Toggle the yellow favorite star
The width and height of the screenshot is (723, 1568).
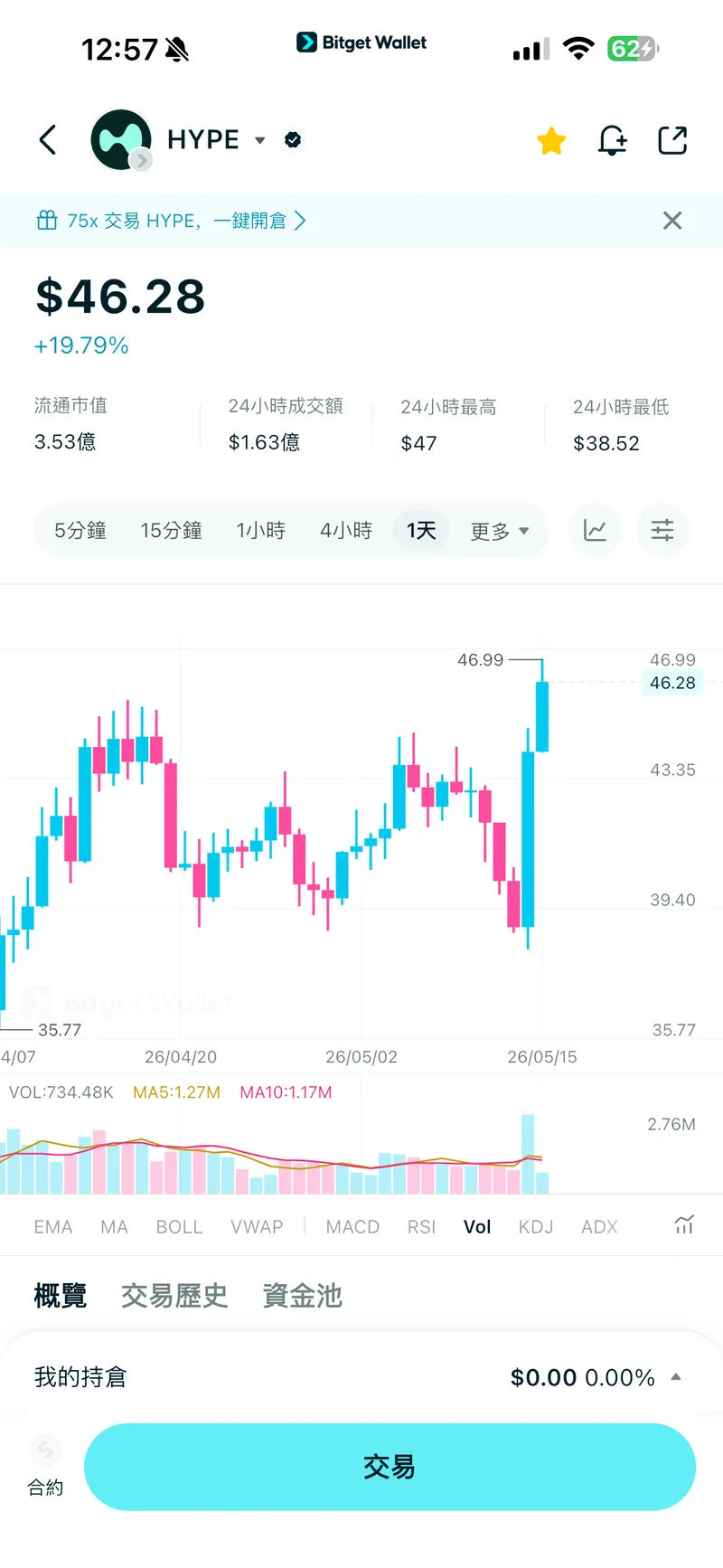pyautogui.click(x=550, y=140)
